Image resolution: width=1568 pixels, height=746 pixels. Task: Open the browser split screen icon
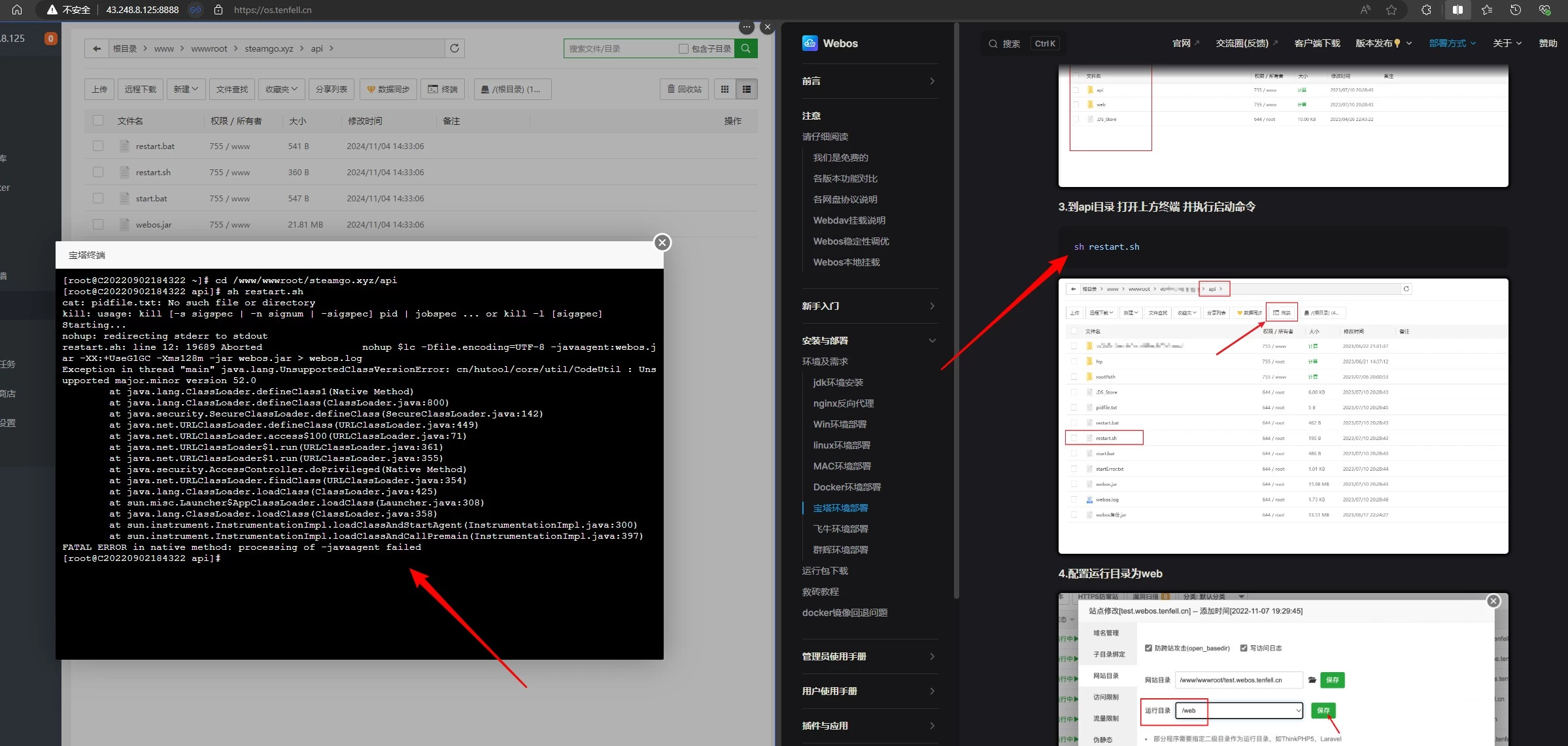click(1457, 10)
